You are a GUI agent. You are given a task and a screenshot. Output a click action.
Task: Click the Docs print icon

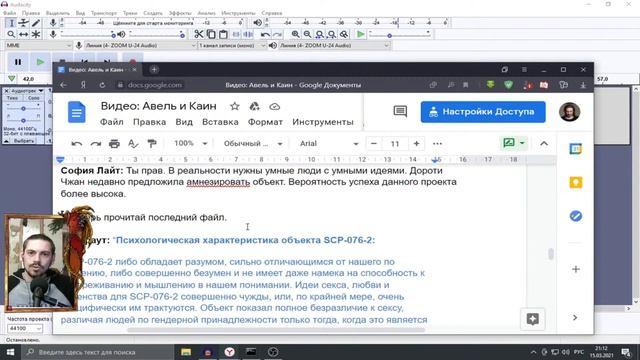click(x=114, y=144)
